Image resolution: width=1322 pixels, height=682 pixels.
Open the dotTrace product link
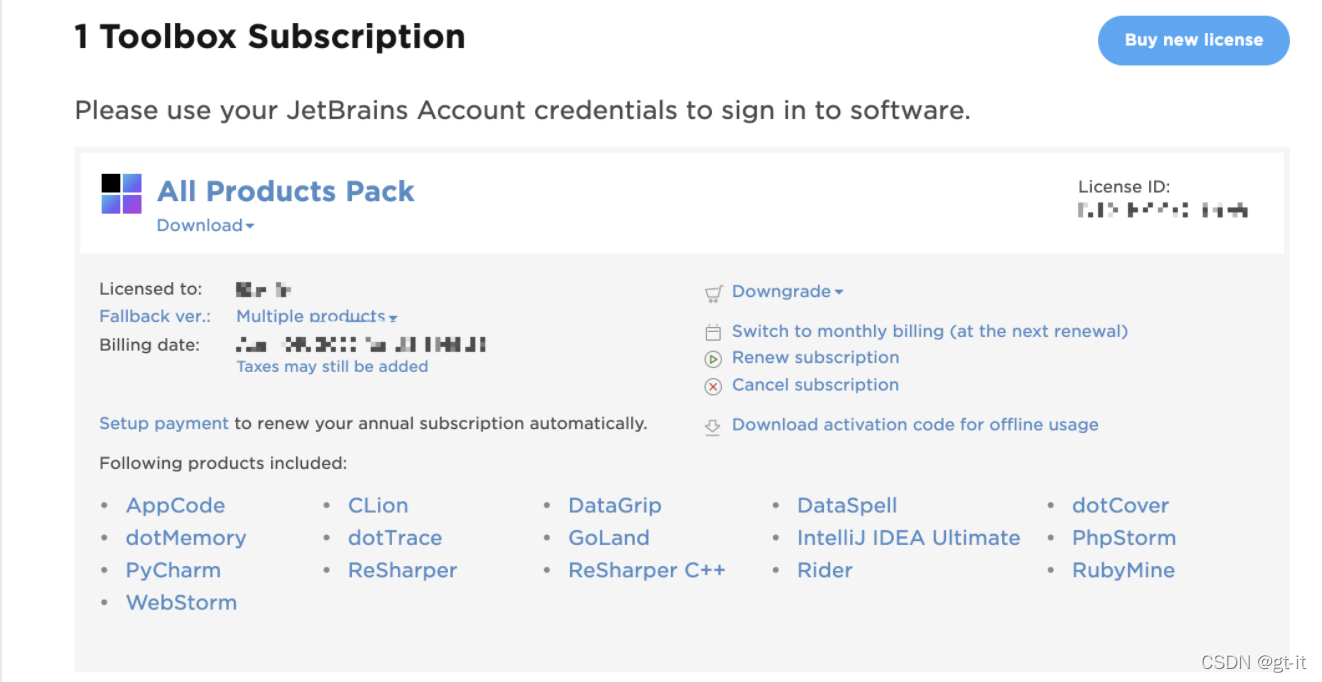pyautogui.click(x=395, y=537)
